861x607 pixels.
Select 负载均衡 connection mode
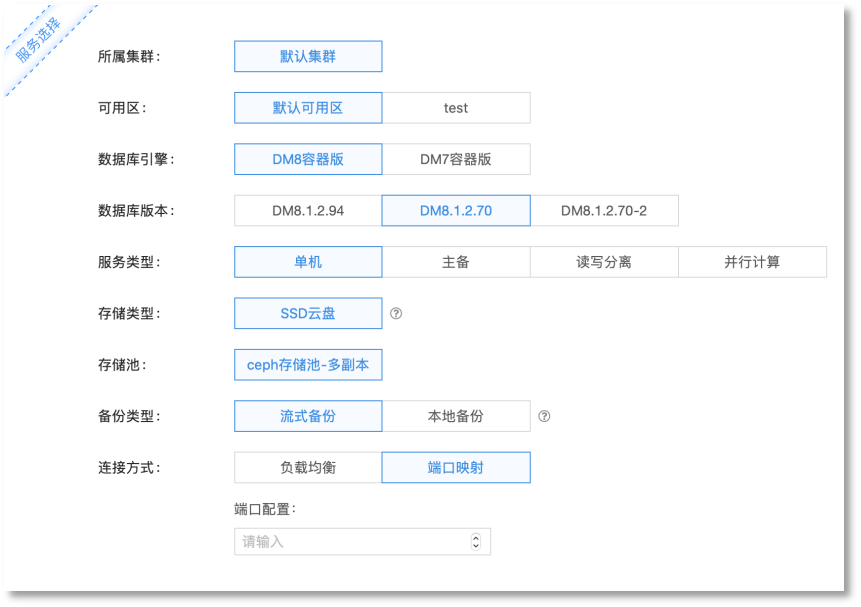(x=307, y=467)
